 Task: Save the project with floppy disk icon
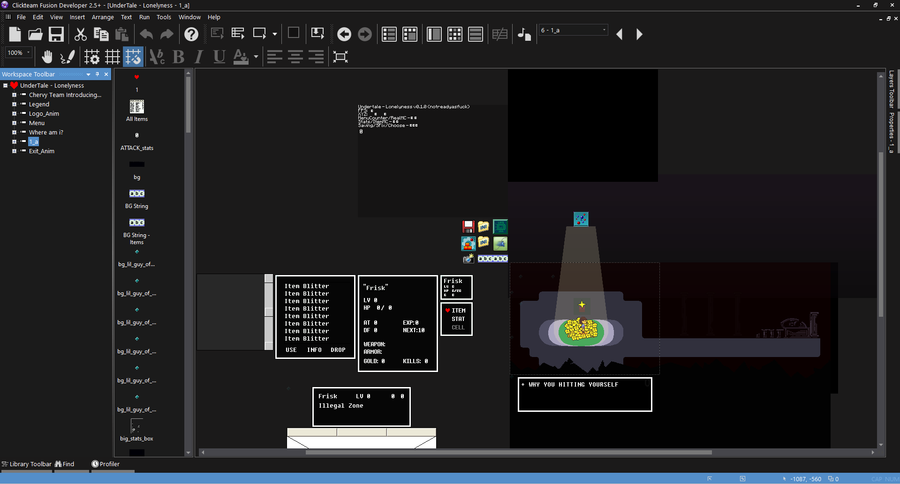tap(56, 34)
